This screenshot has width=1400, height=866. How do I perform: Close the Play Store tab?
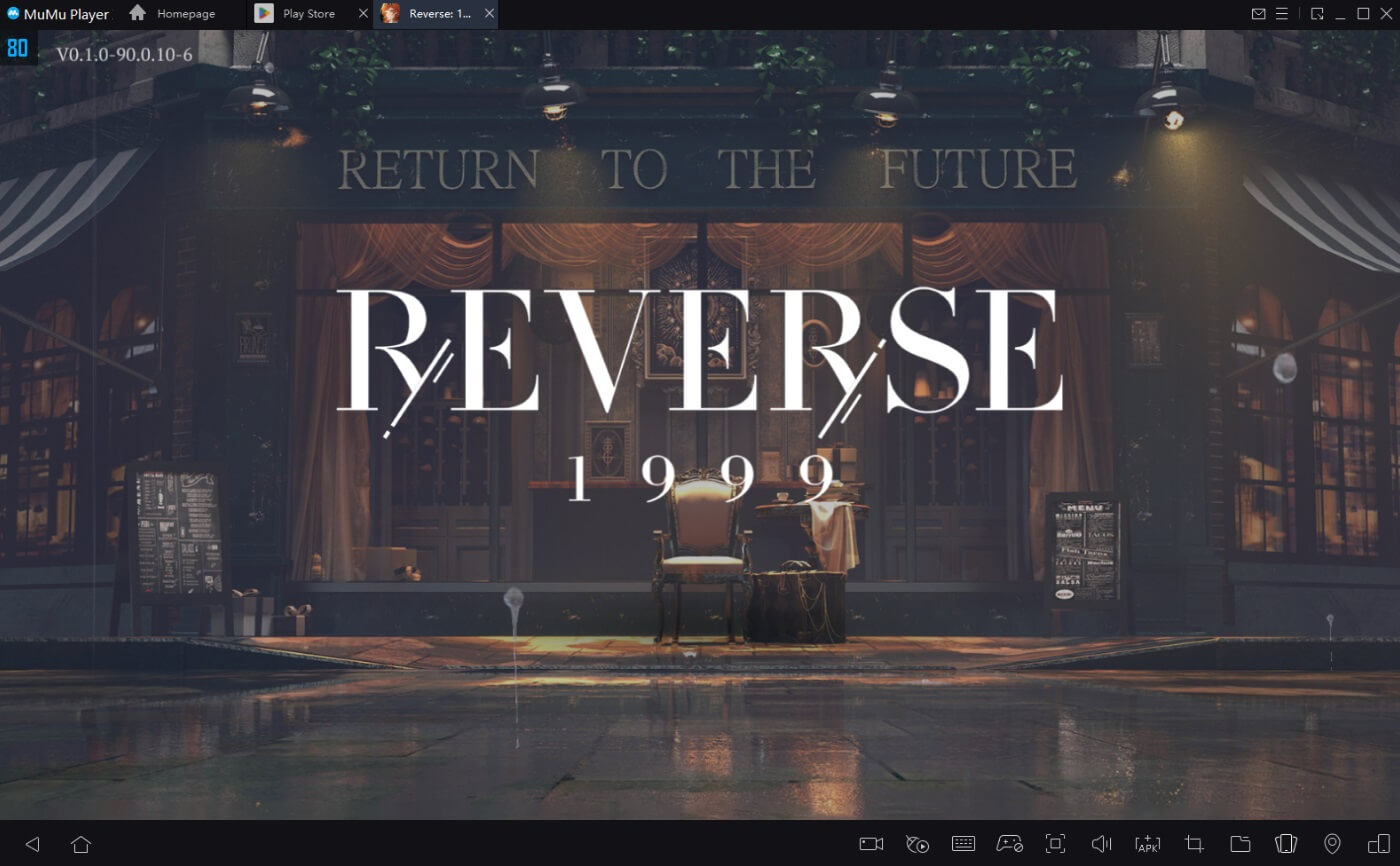tap(363, 14)
